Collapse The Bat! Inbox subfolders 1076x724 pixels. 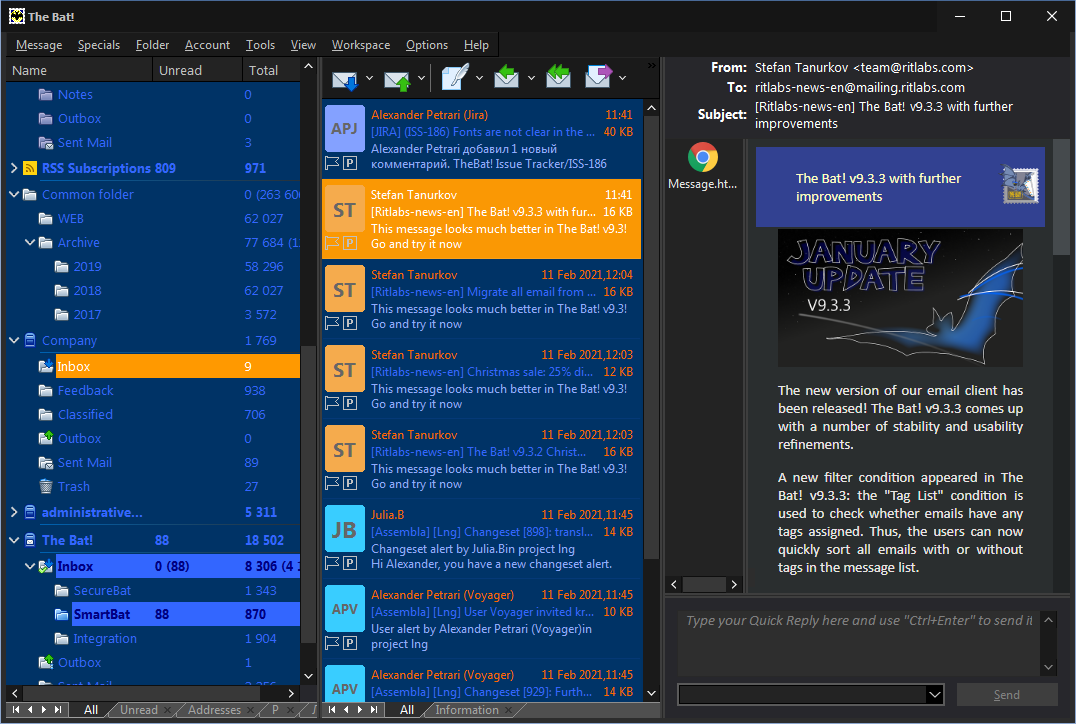[x=30, y=566]
